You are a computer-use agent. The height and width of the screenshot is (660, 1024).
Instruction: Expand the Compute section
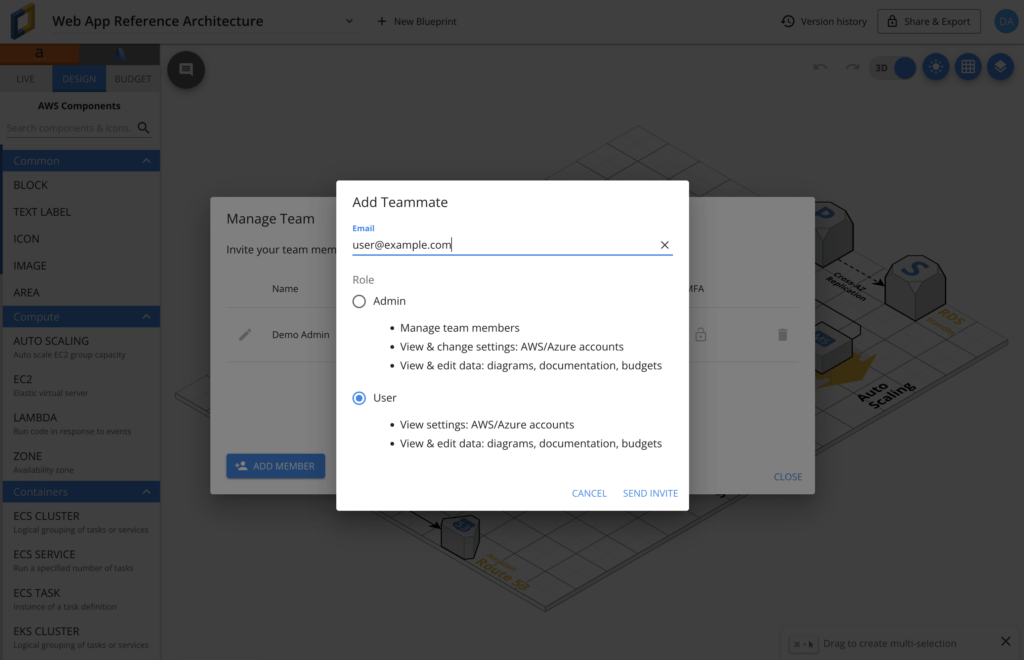pos(80,315)
